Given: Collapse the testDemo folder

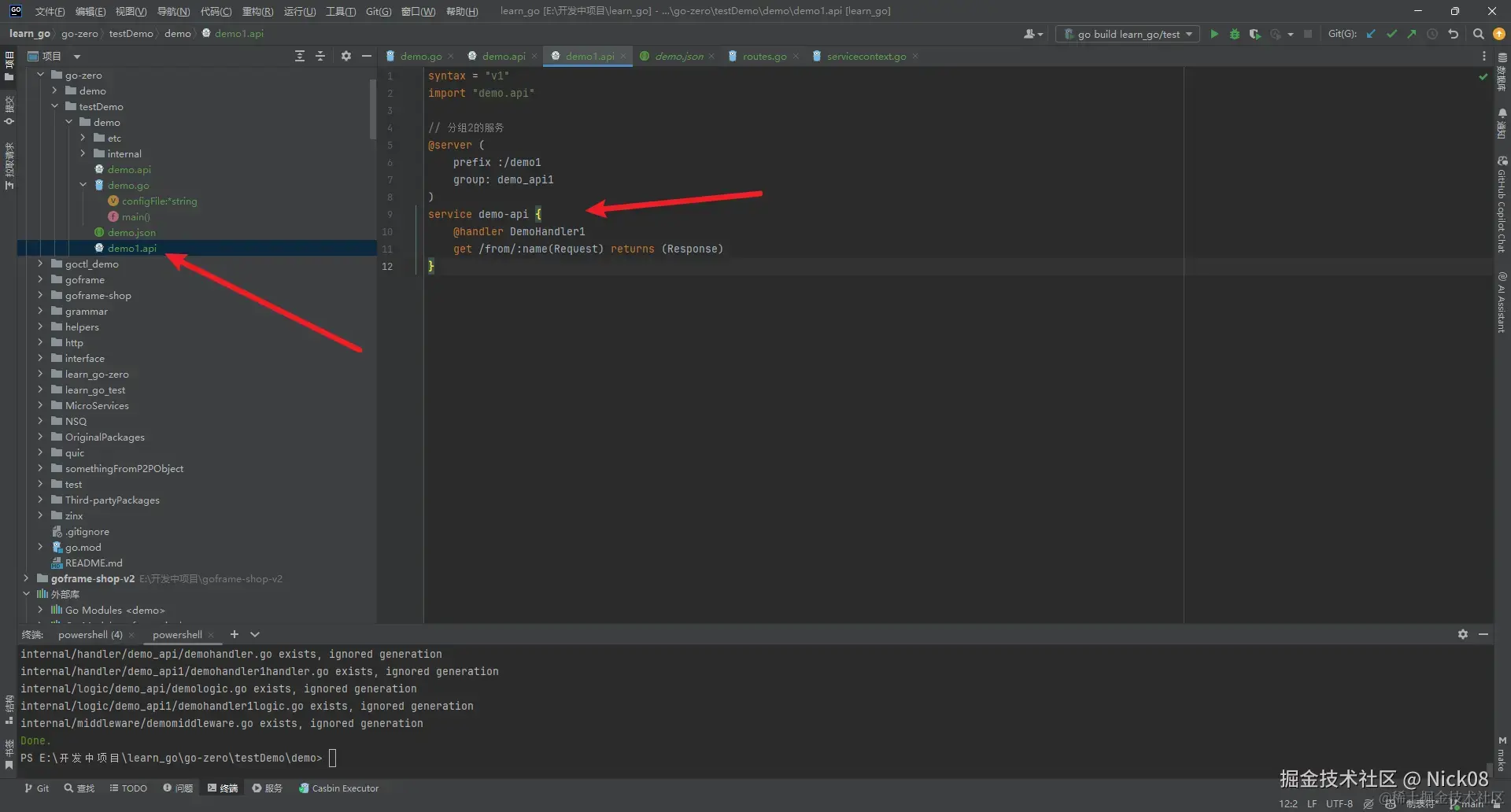Looking at the screenshot, I should [x=54, y=107].
